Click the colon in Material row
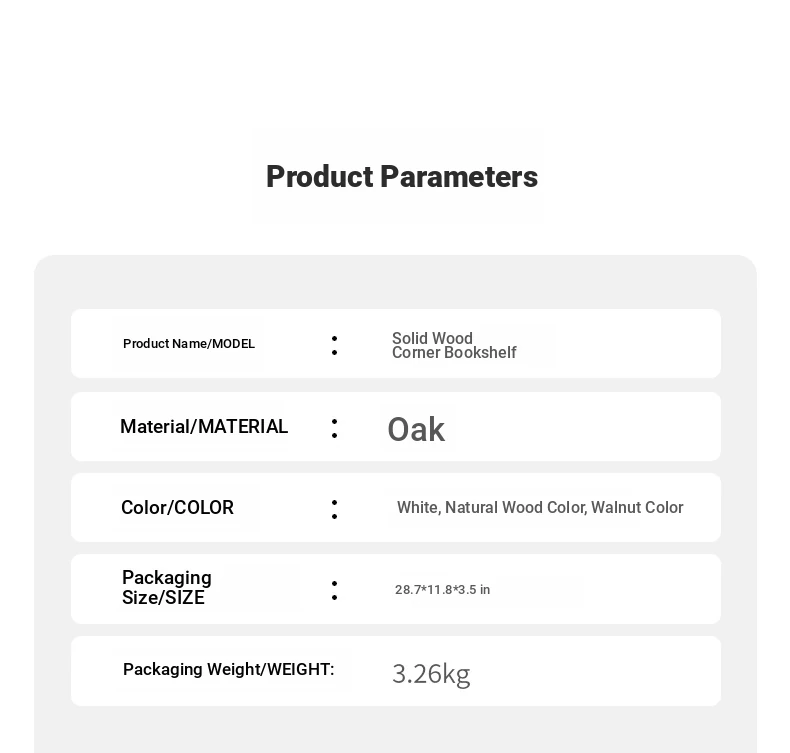Image resolution: width=790 pixels, height=753 pixels. pyautogui.click(x=335, y=428)
